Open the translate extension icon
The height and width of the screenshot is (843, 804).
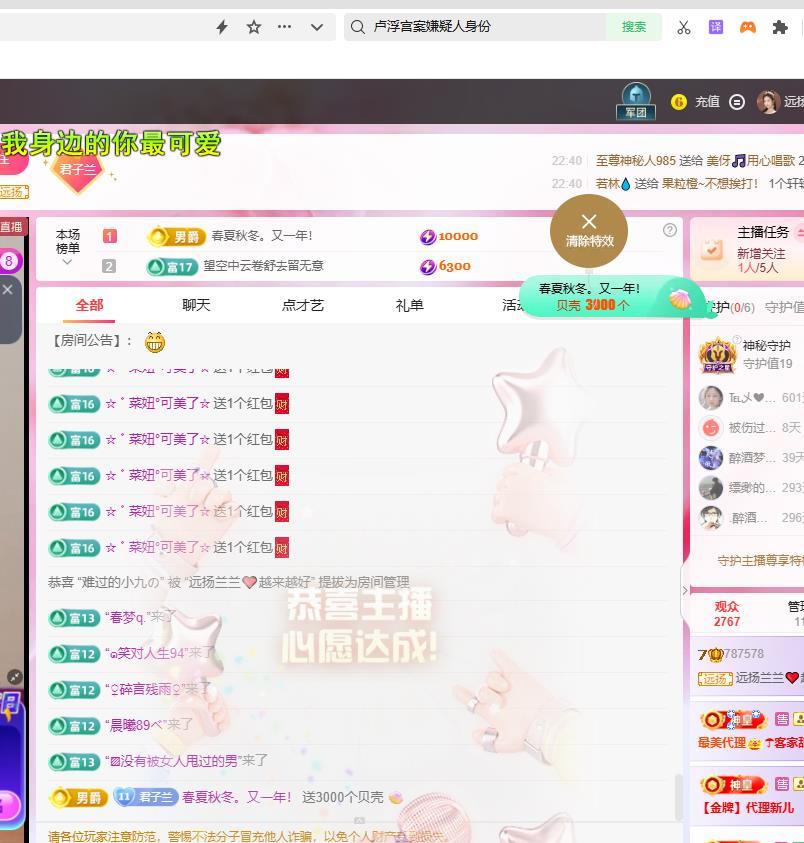[x=716, y=27]
